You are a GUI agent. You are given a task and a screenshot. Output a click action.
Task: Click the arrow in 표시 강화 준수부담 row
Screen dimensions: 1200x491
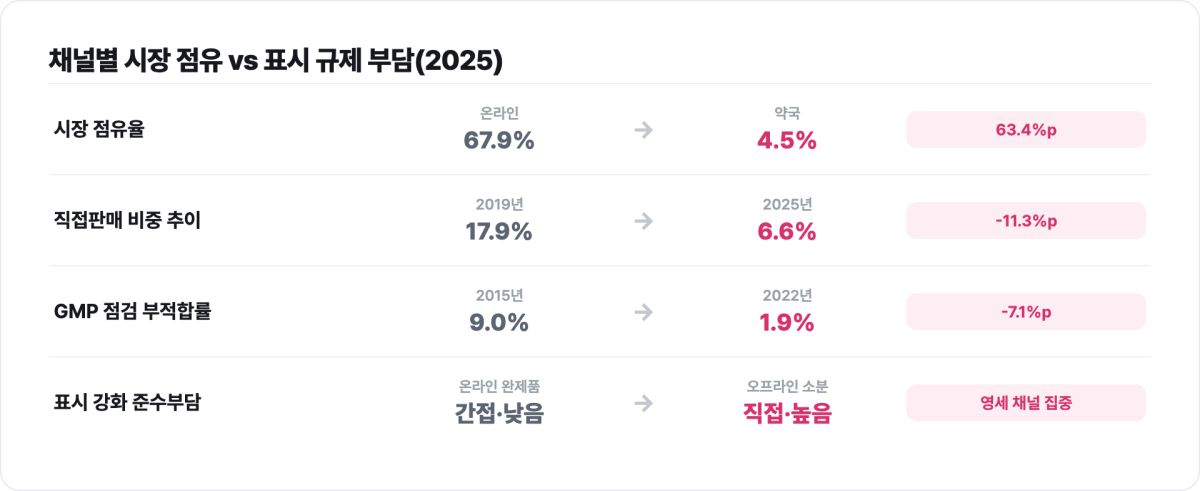click(644, 403)
